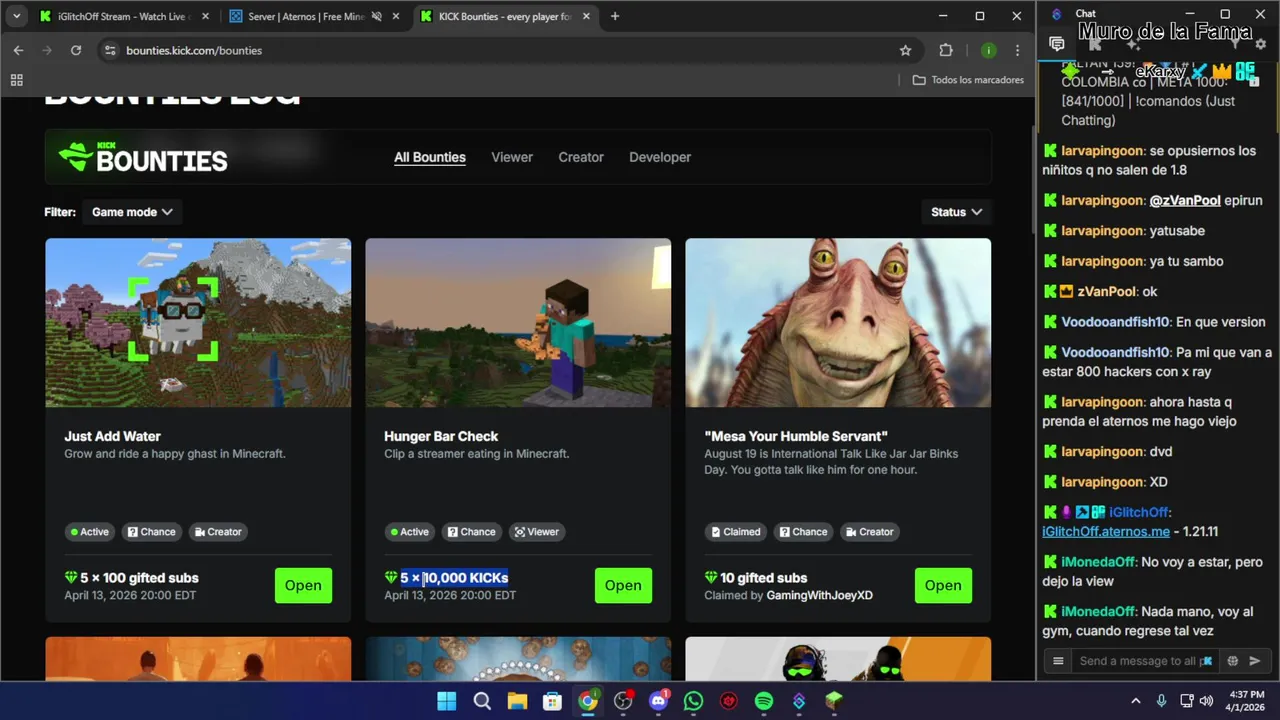Click the @zVanPool mention in chat
This screenshot has height=720, width=1280.
(1185, 200)
